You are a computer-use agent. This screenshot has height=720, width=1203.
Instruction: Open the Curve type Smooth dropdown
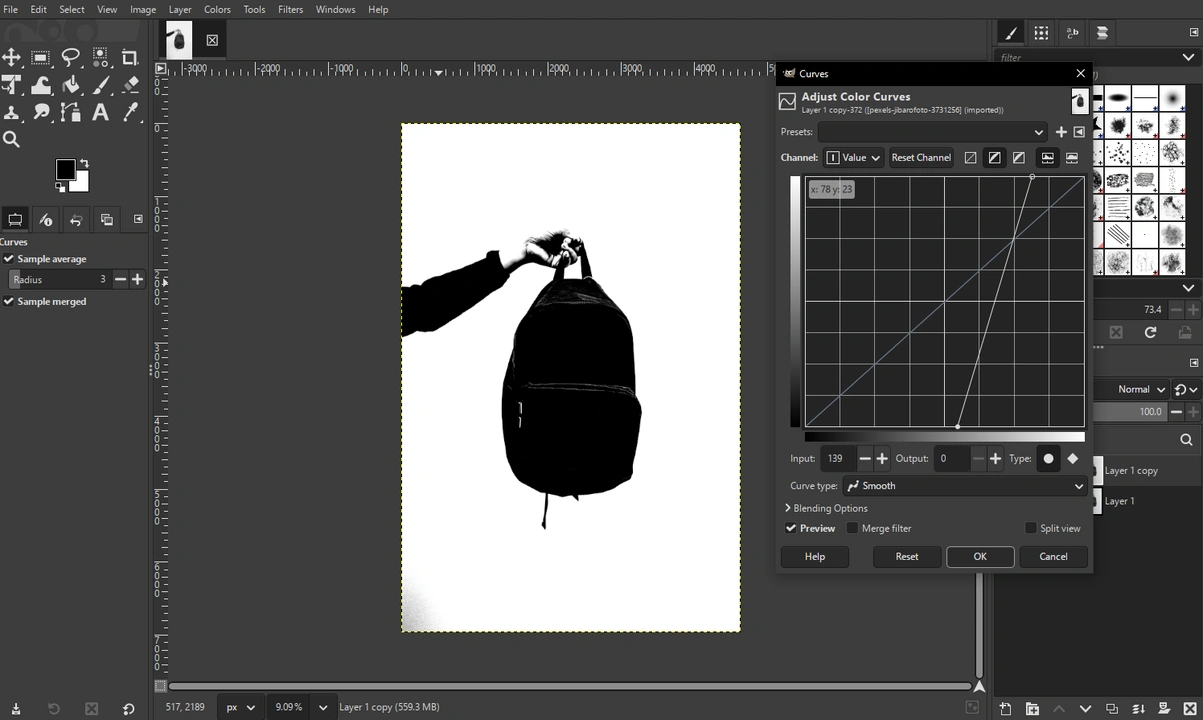(x=964, y=486)
